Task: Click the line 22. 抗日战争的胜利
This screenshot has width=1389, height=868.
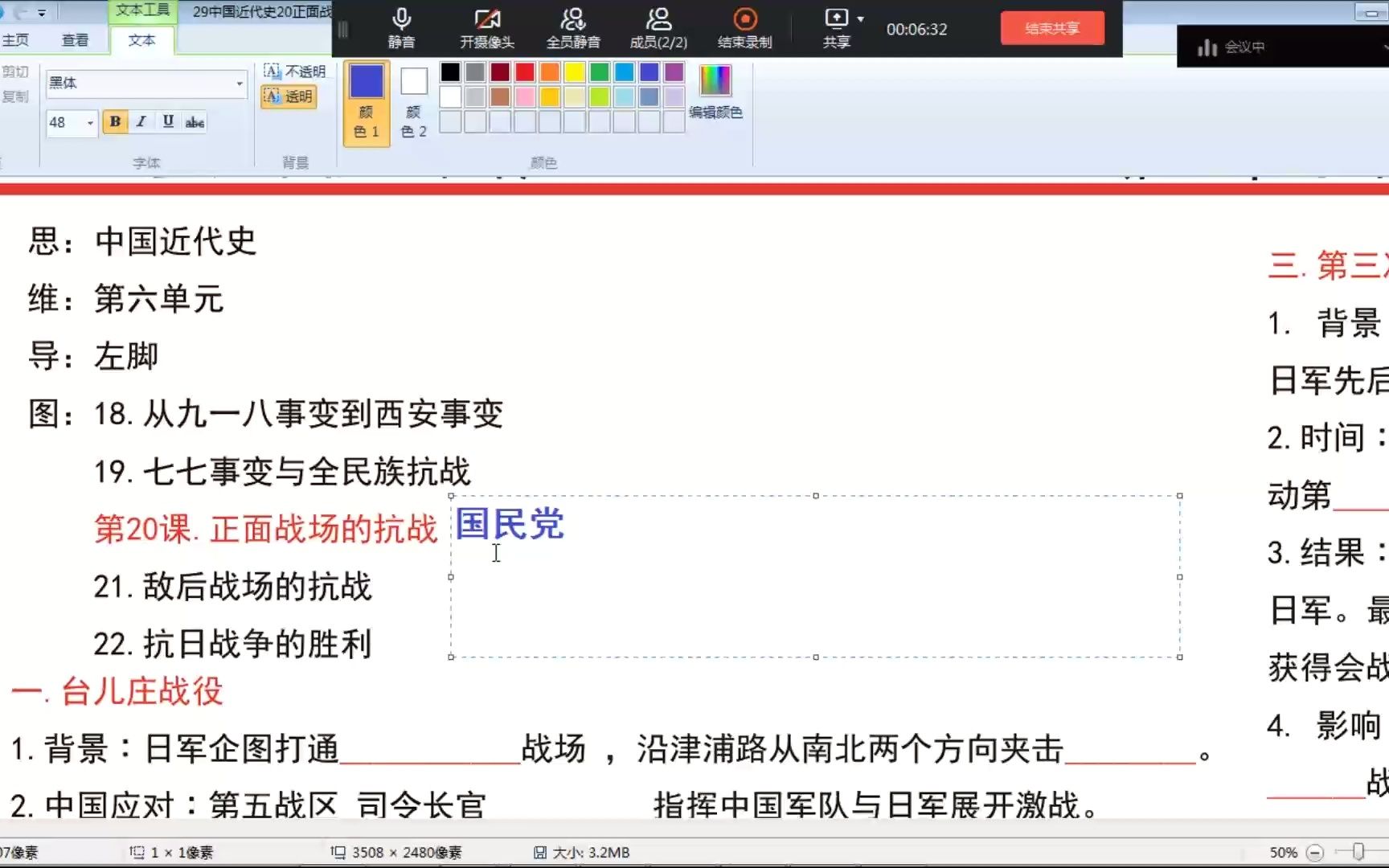Action: tap(232, 644)
